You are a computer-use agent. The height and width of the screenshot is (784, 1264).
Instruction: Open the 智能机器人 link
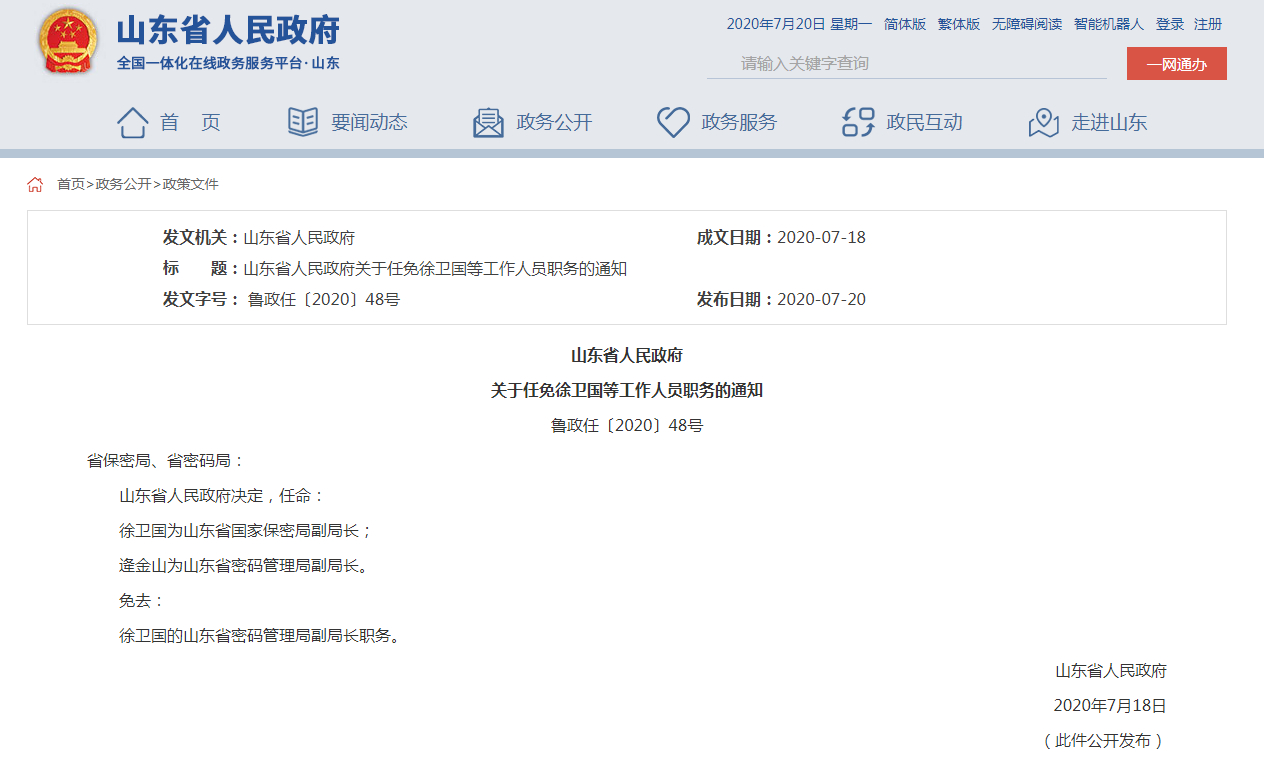click(1109, 24)
